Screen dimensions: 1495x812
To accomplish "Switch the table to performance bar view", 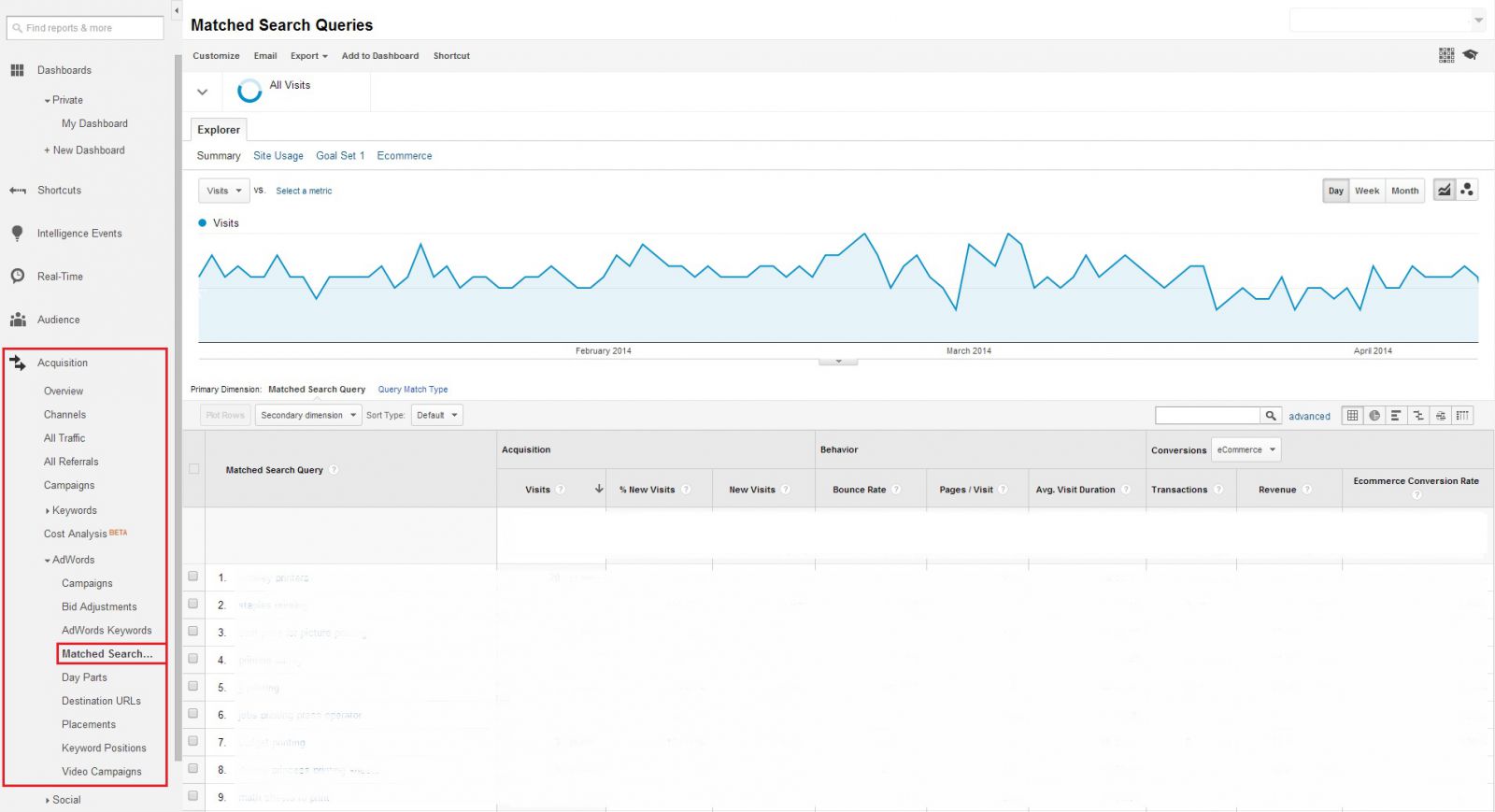I will coord(1396,416).
